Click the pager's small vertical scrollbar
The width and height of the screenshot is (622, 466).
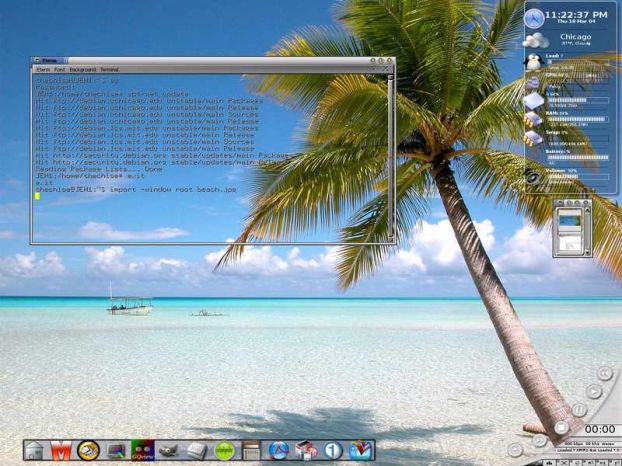pyautogui.click(x=587, y=231)
